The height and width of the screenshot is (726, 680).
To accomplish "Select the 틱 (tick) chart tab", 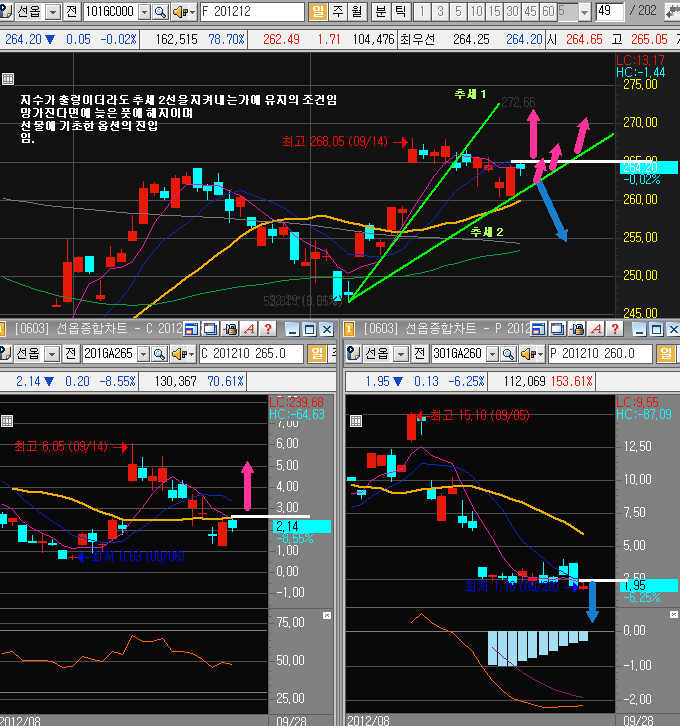I will (x=399, y=12).
